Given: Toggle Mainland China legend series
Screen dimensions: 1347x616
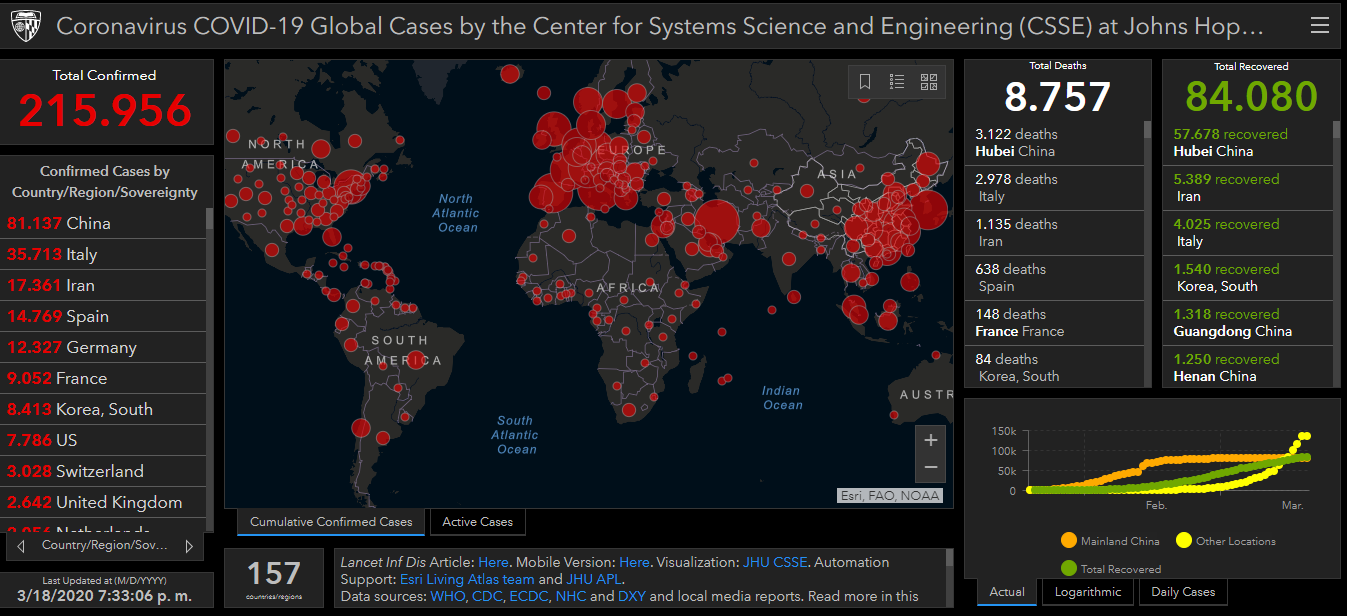Looking at the screenshot, I should pos(1110,541).
